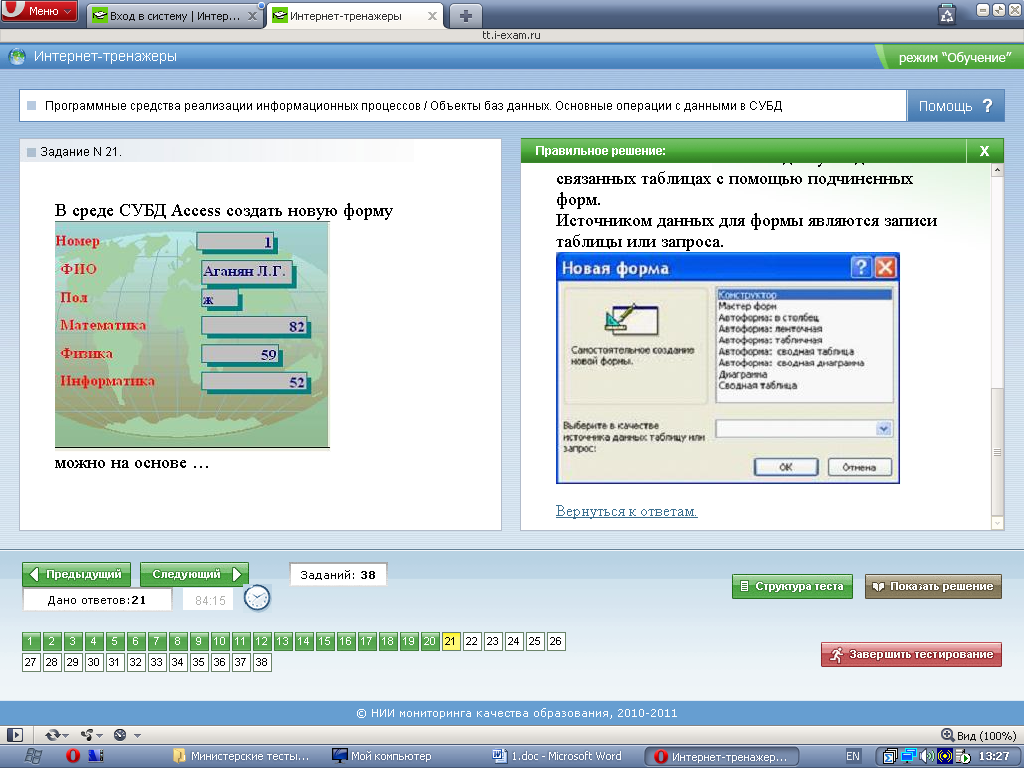Click the Новая форма dialog screenshot
Viewport: 1024px width, 768px height.
click(x=728, y=368)
